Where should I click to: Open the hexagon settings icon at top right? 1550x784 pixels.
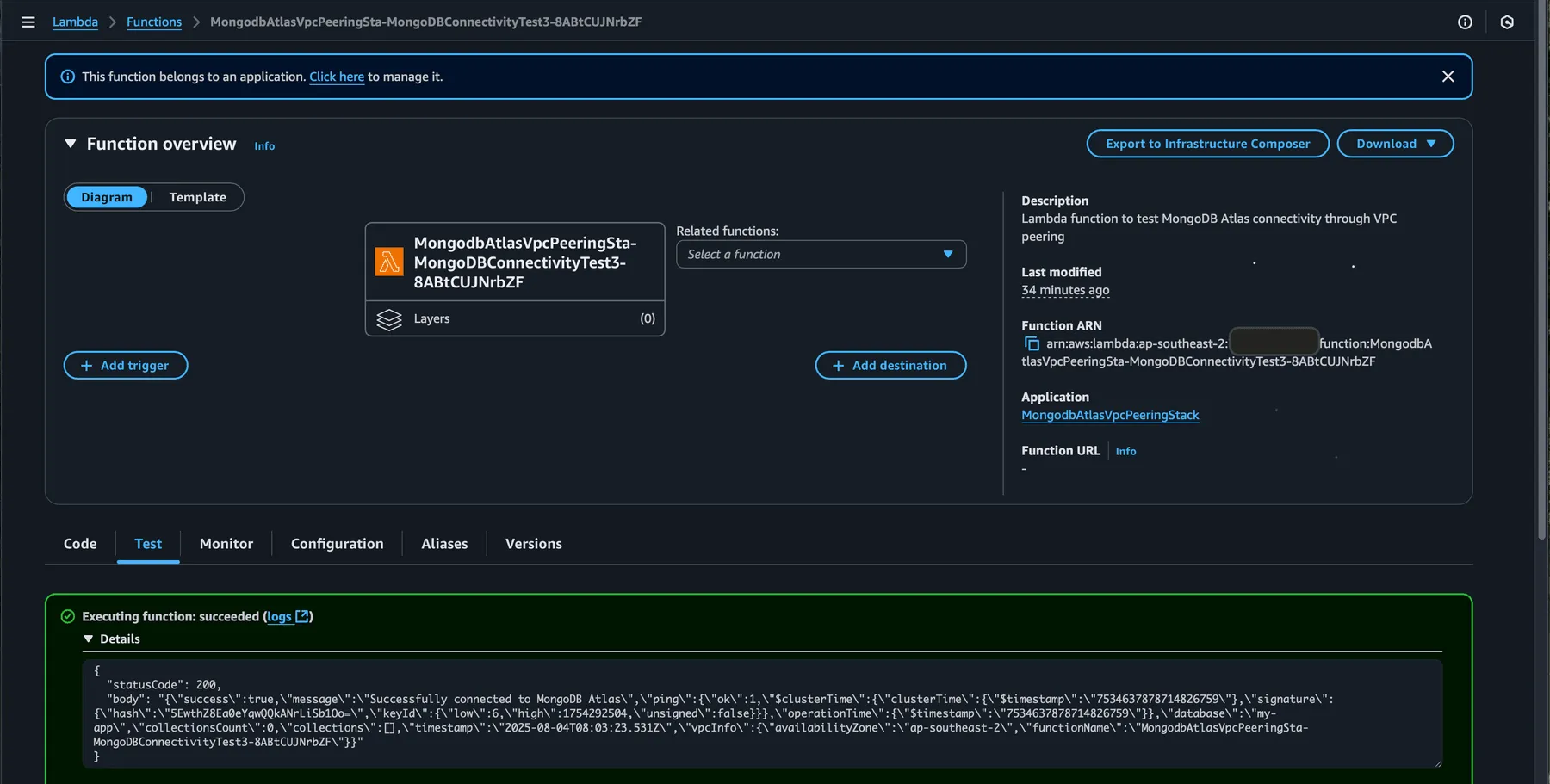click(x=1507, y=22)
